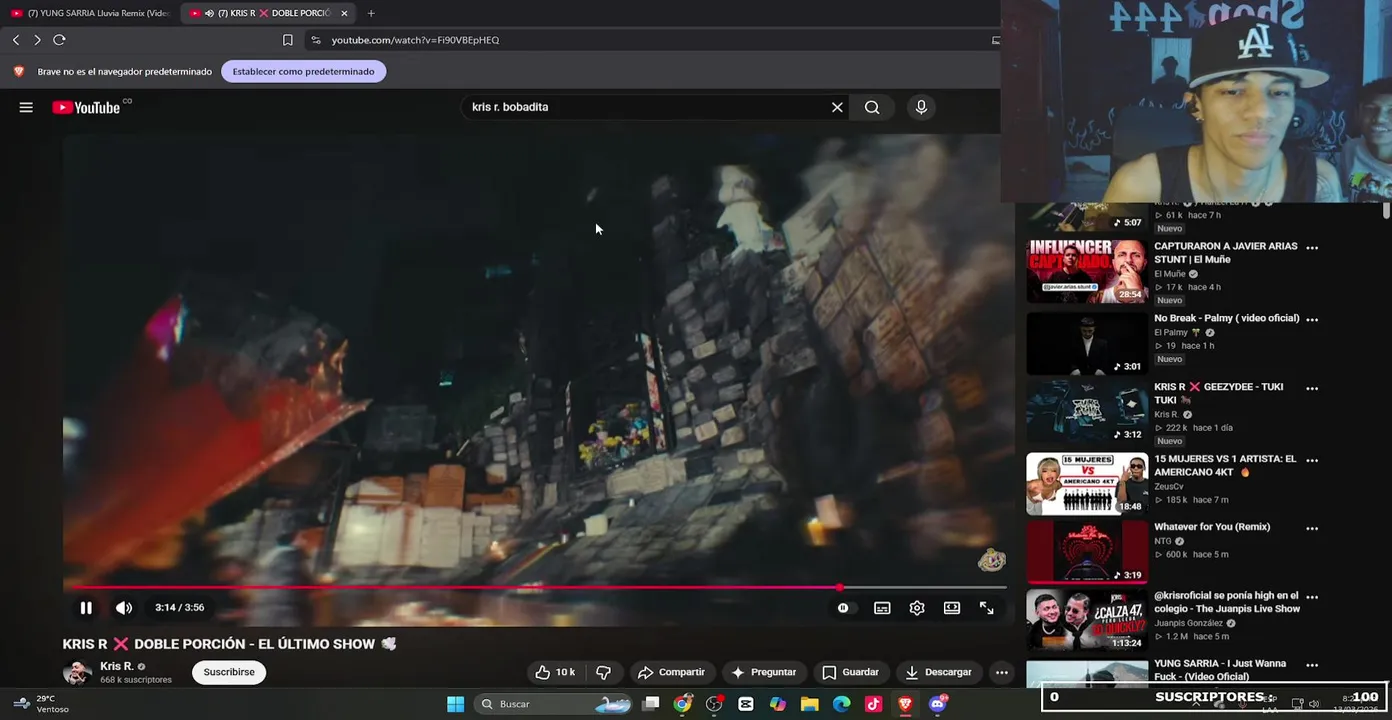Open No Break - Palmy video title
This screenshot has height=720, width=1392.
pyautogui.click(x=1226, y=318)
